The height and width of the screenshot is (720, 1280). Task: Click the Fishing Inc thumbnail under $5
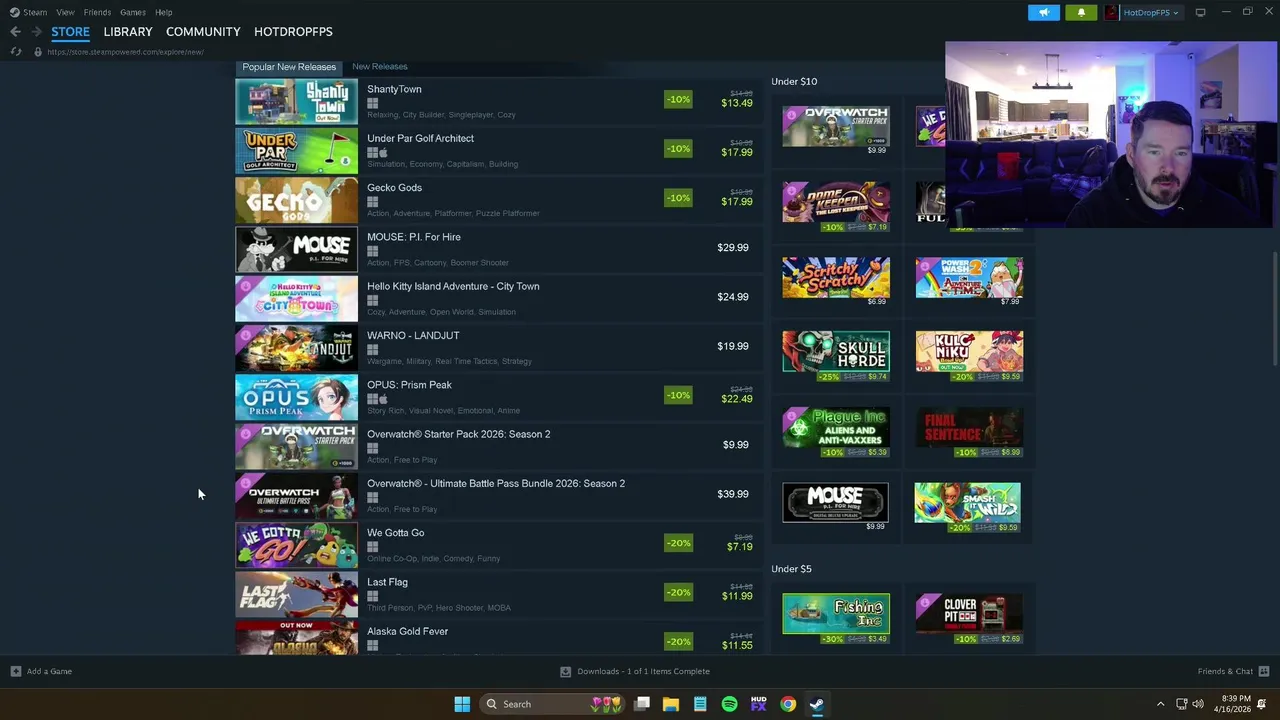point(836,614)
